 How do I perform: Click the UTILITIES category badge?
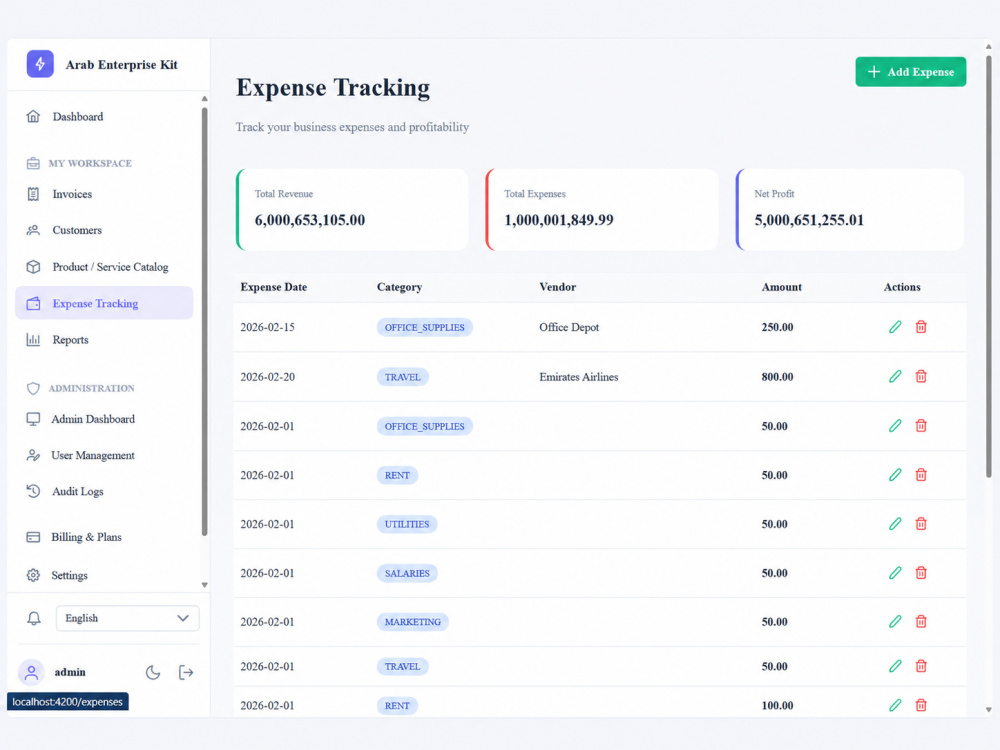(x=407, y=524)
